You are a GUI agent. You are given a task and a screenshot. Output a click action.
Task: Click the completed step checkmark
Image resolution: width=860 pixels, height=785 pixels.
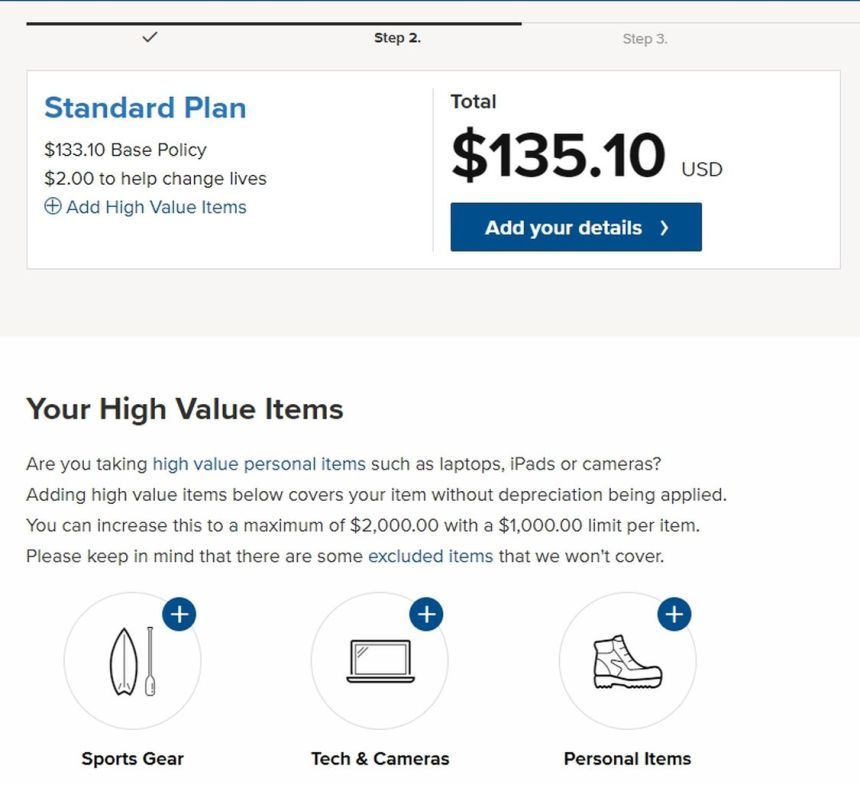[x=150, y=37]
